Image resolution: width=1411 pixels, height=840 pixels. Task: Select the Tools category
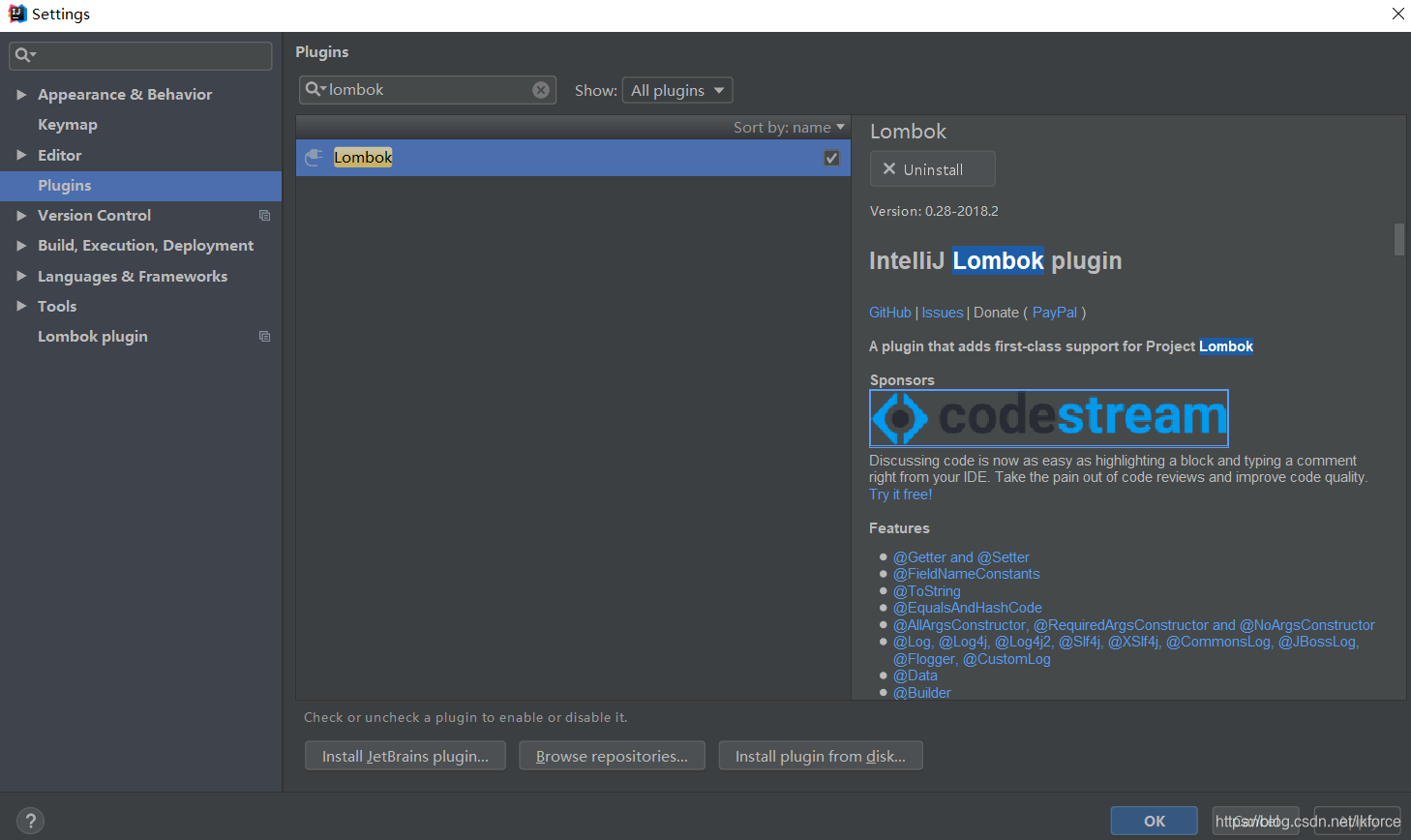(57, 306)
